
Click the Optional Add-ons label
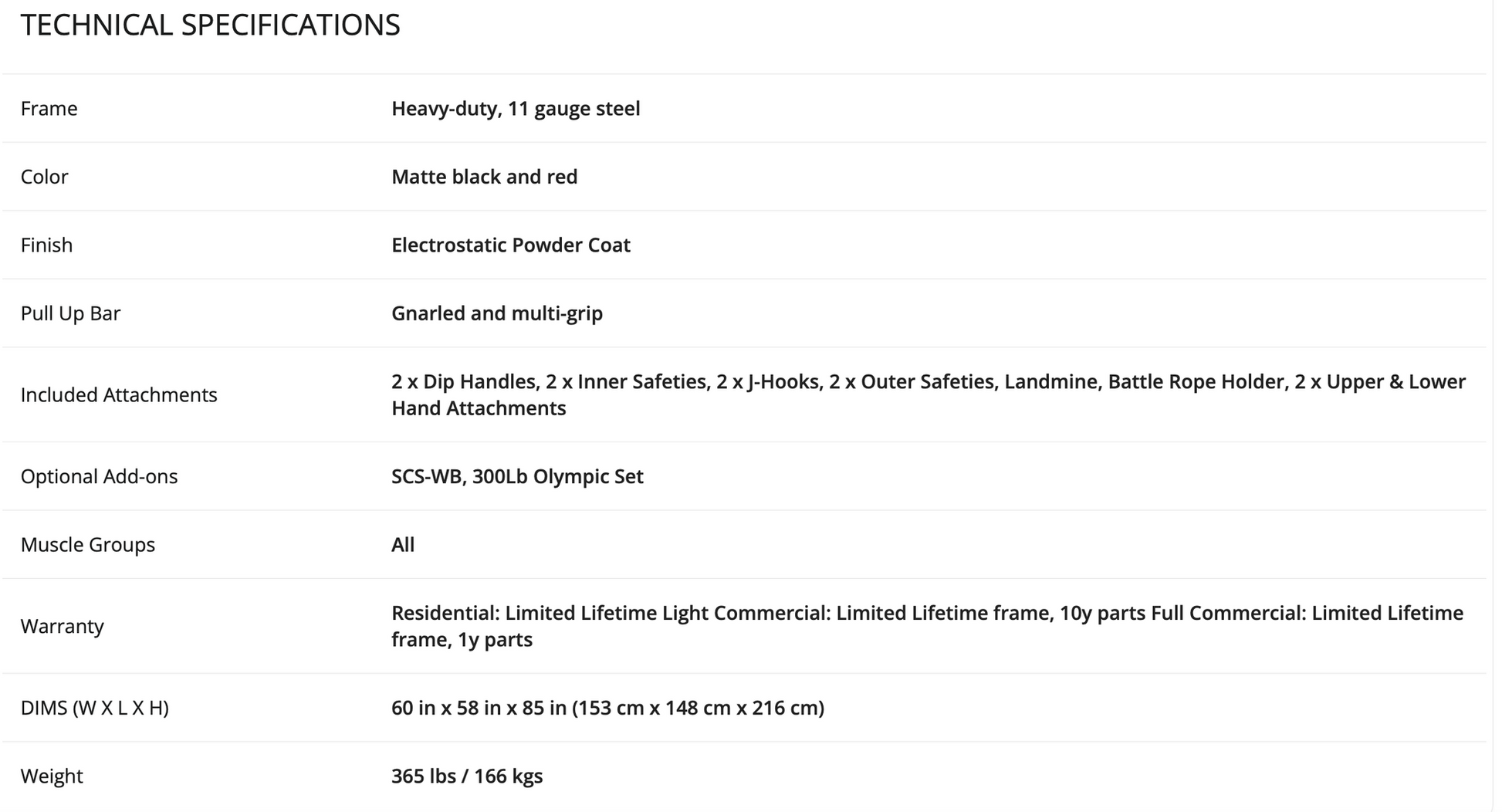coord(99,477)
